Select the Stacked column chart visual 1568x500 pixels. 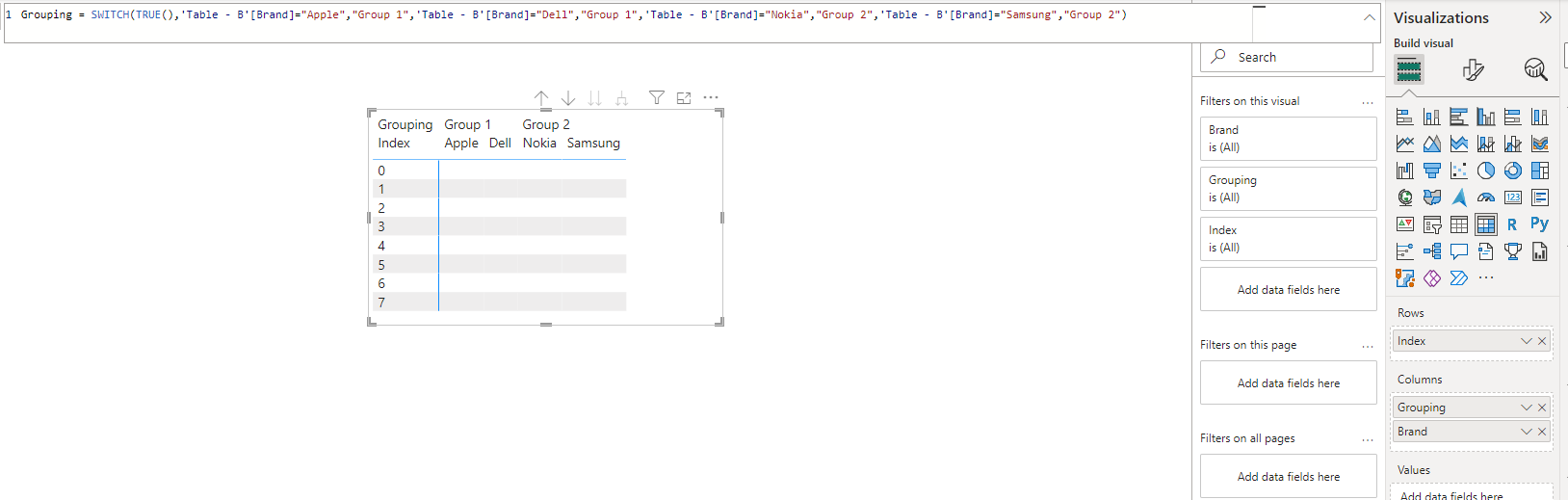[x=1432, y=118]
